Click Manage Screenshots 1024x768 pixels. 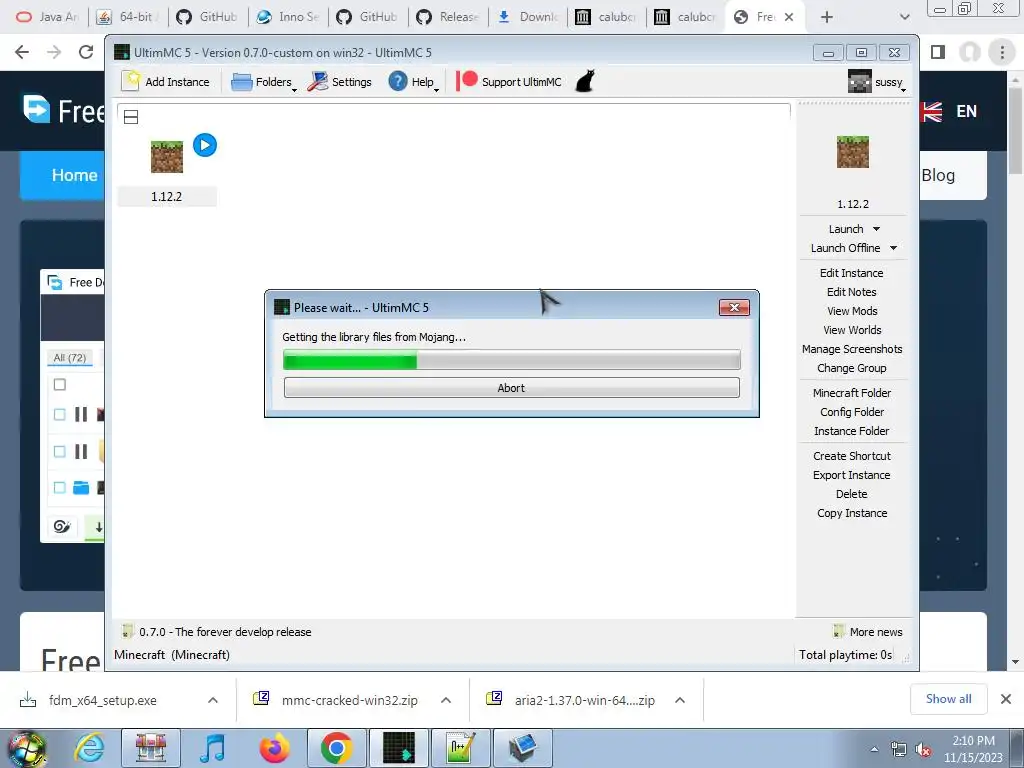[x=852, y=349]
